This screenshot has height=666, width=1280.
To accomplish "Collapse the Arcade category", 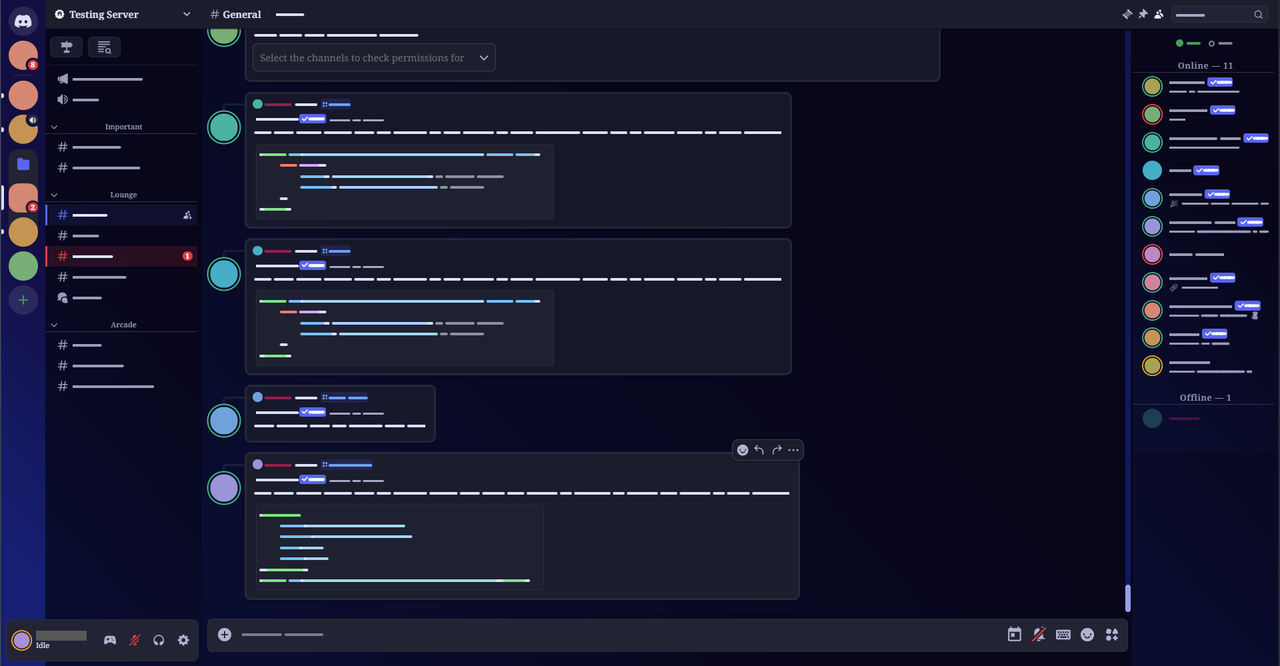I will point(122,325).
